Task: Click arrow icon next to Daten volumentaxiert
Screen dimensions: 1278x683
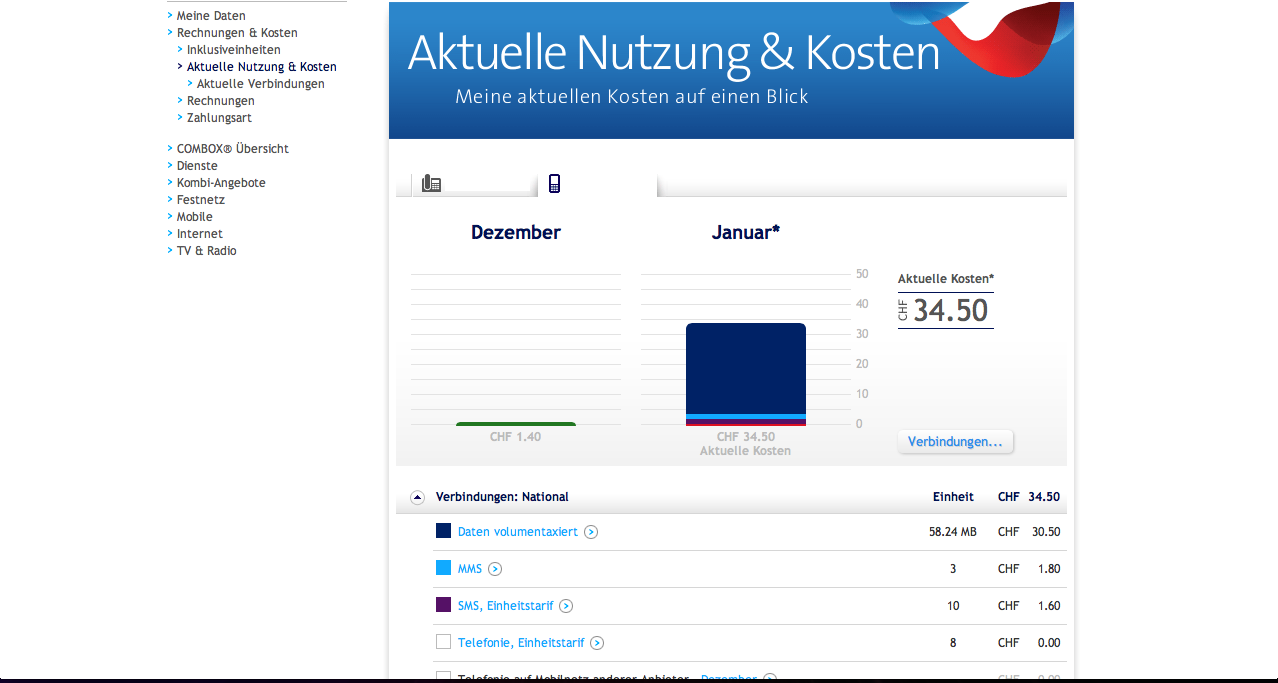Action: point(591,532)
